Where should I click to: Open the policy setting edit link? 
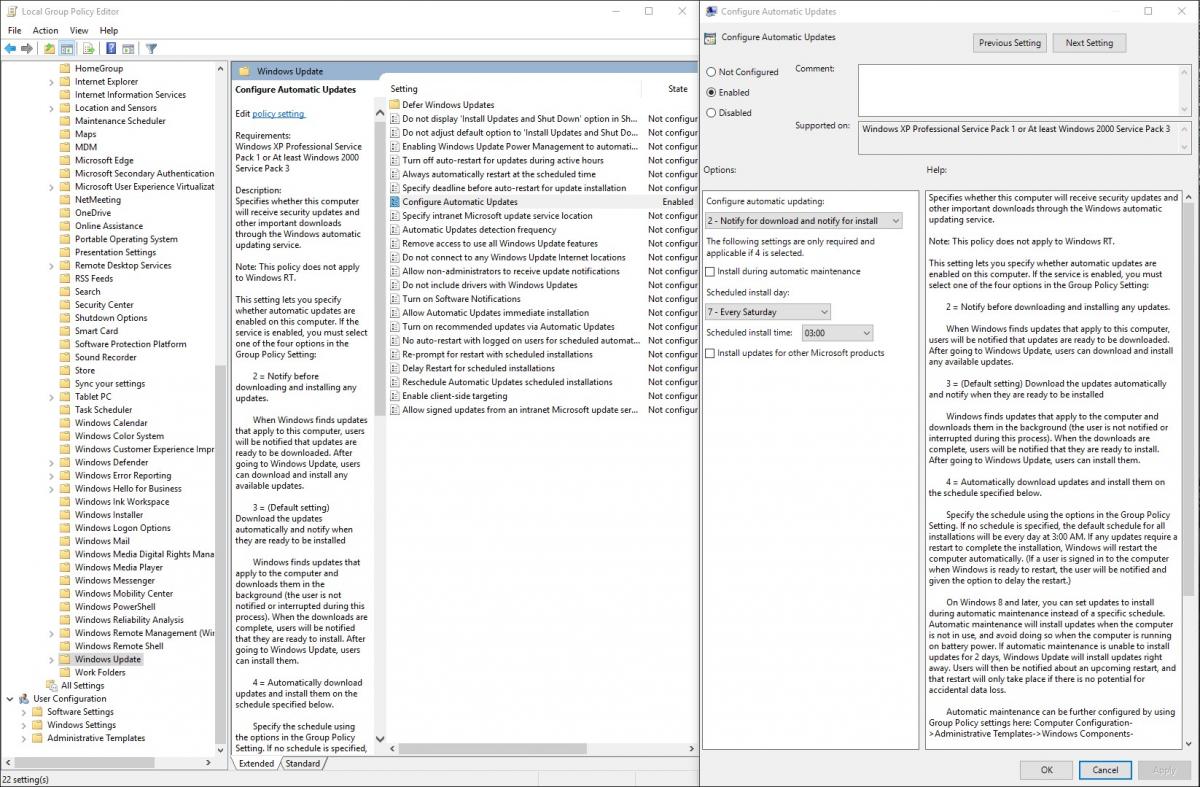278,114
